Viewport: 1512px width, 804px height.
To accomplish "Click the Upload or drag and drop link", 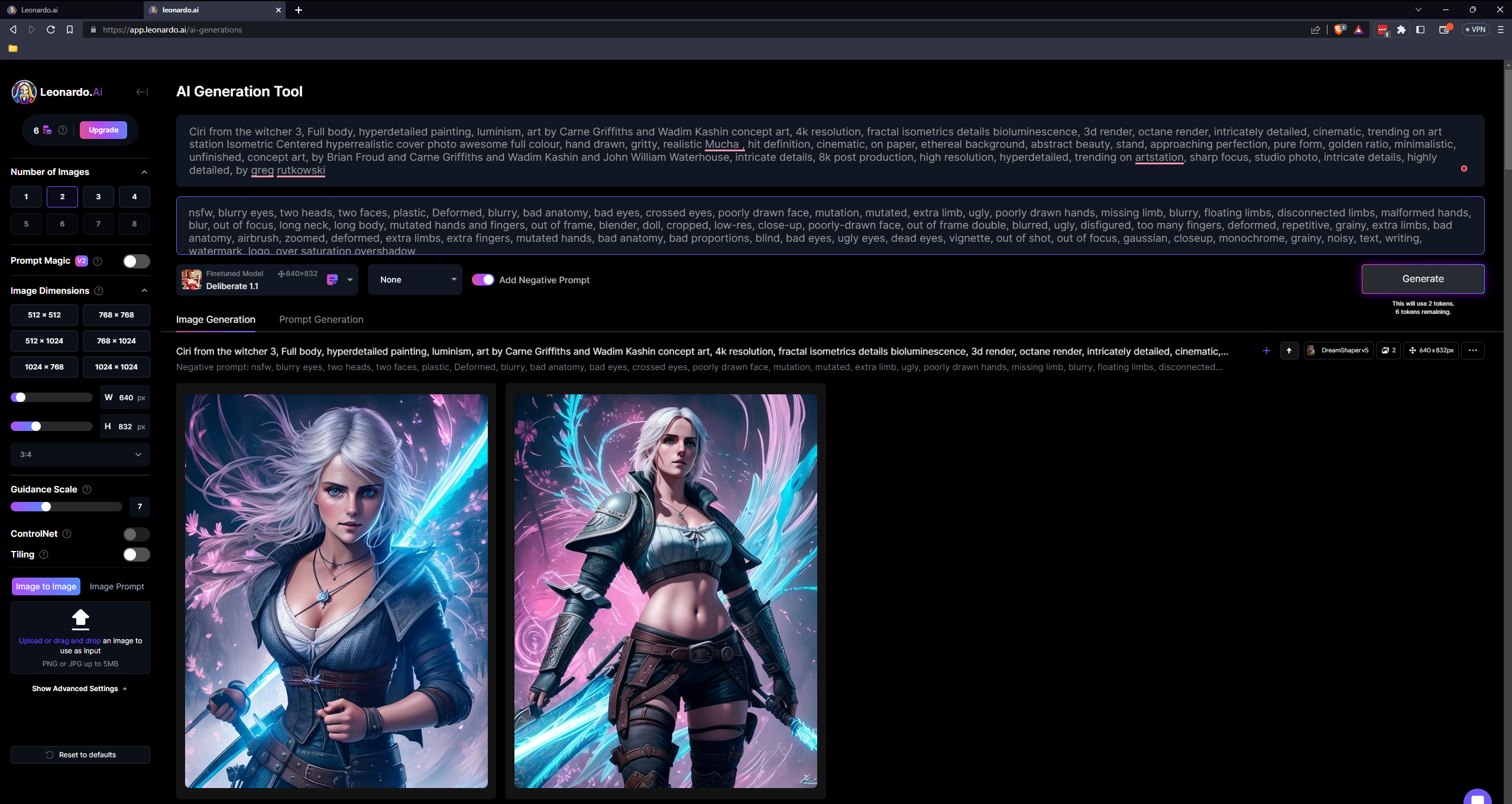I will [x=60, y=641].
